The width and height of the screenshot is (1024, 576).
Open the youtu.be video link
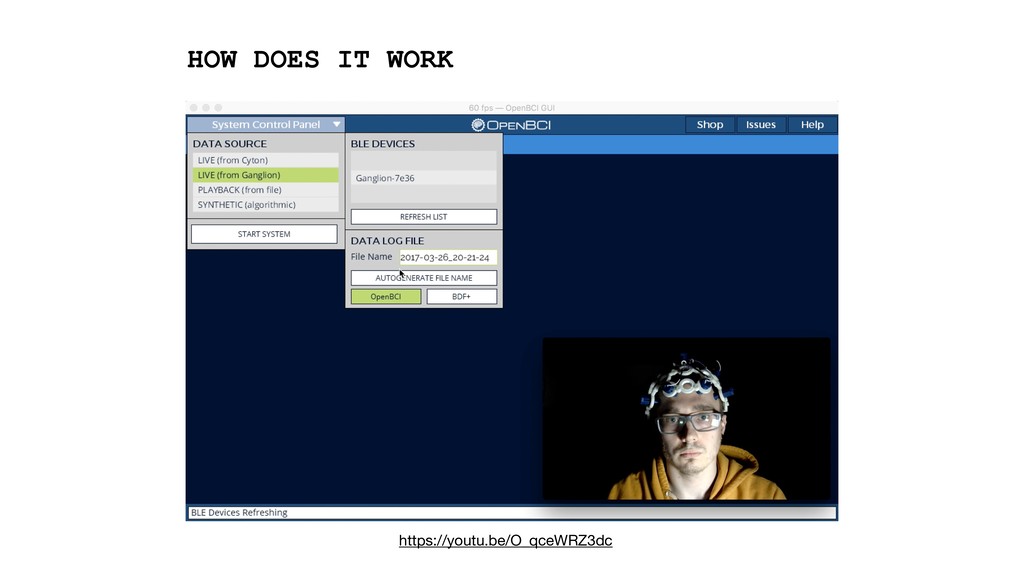click(x=505, y=541)
